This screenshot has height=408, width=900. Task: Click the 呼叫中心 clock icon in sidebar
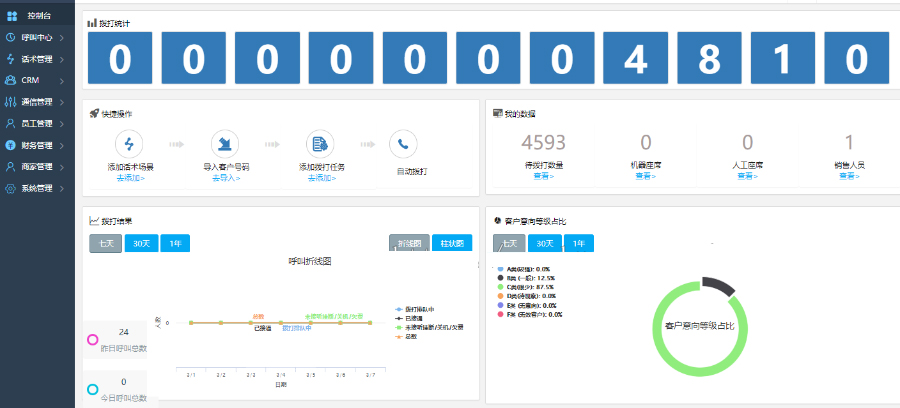11,38
